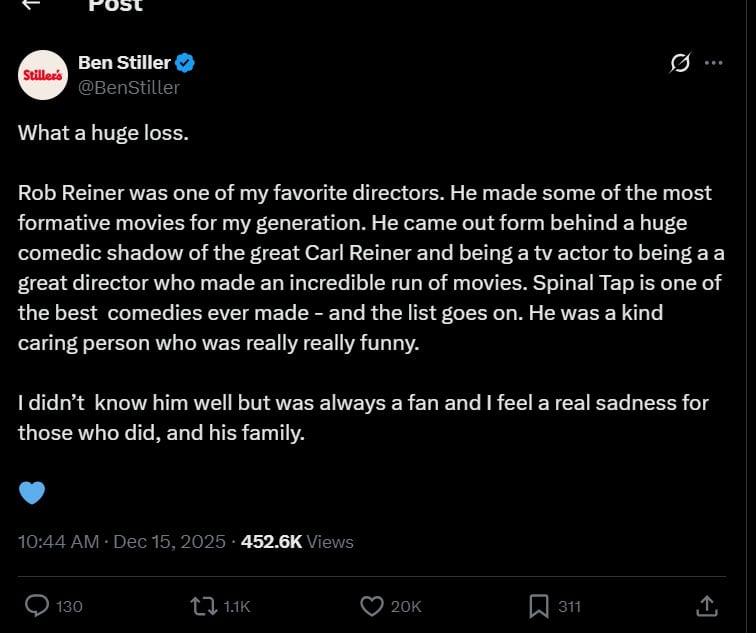Open the three-dot more options menu

[x=713, y=63]
